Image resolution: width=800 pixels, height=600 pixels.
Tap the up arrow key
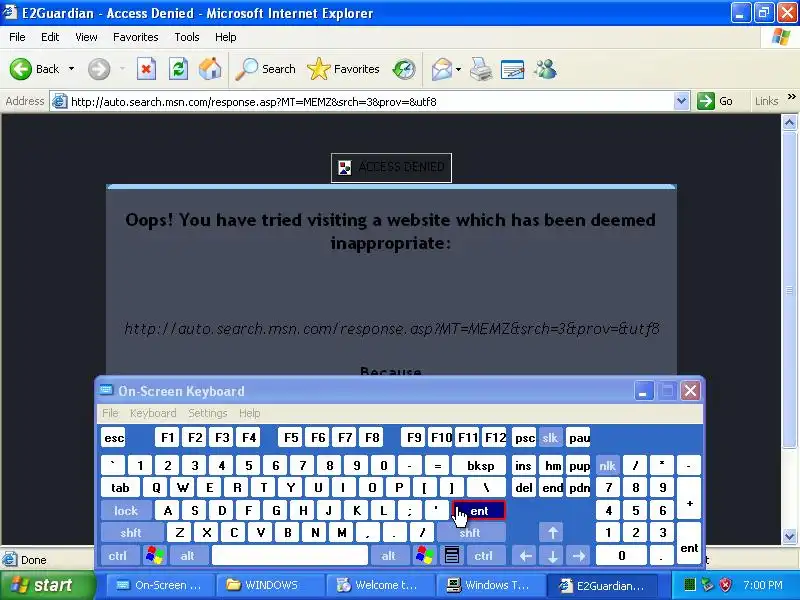(x=553, y=533)
